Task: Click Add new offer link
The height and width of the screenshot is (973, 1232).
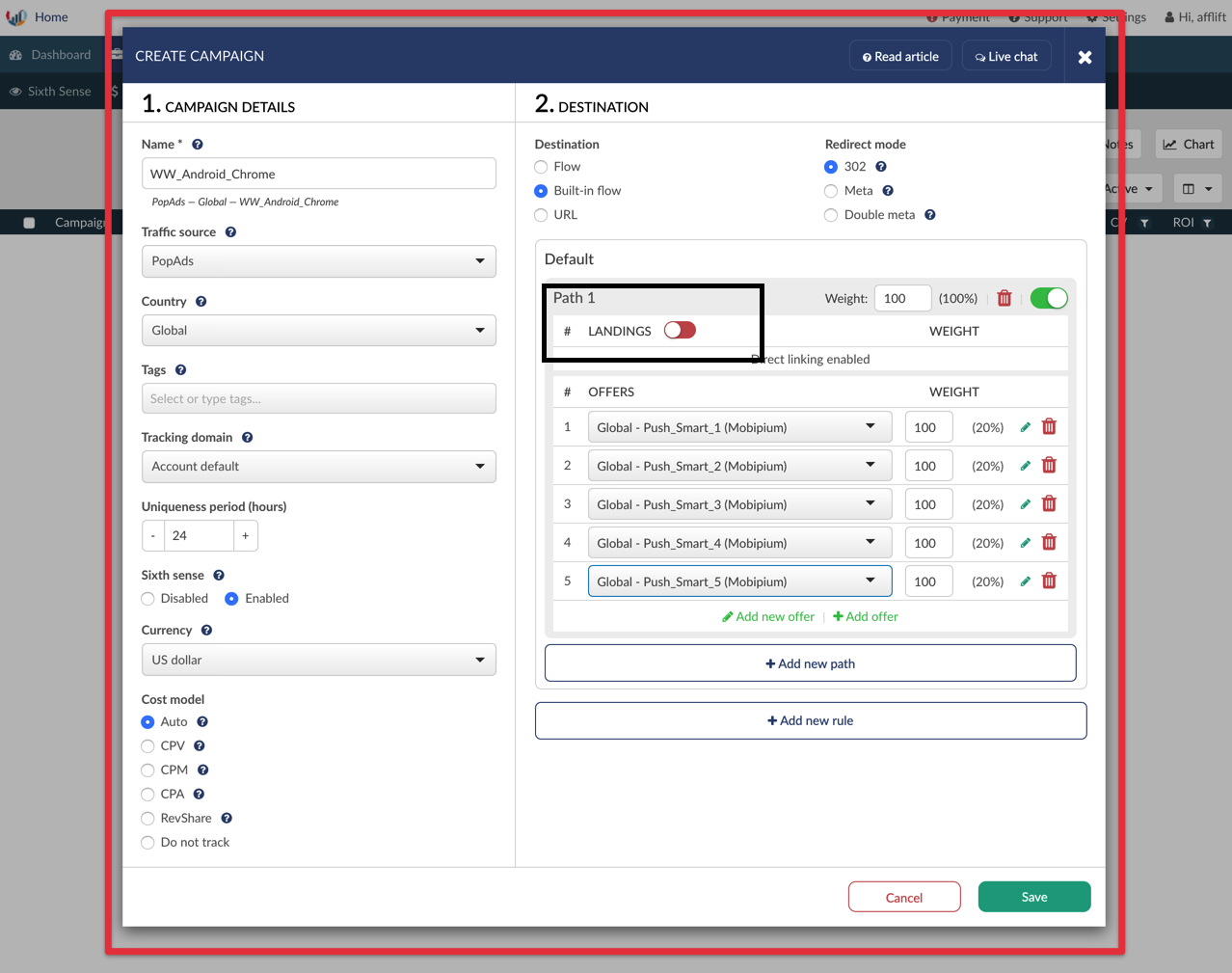Action: coord(768,617)
